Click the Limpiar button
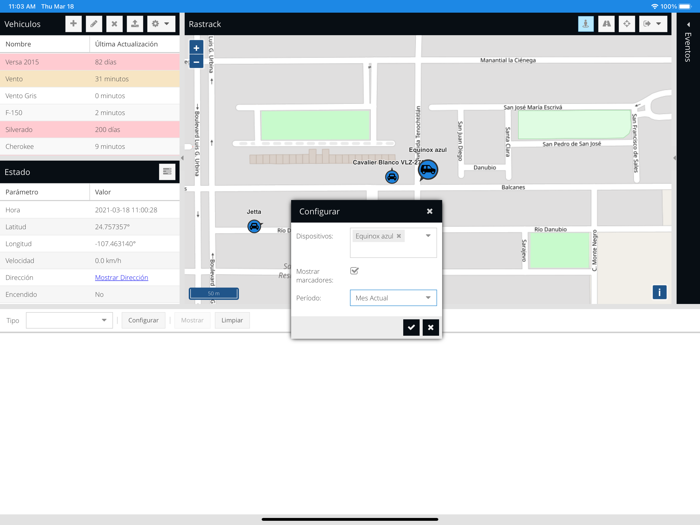The width and height of the screenshot is (700, 525). 232,320
